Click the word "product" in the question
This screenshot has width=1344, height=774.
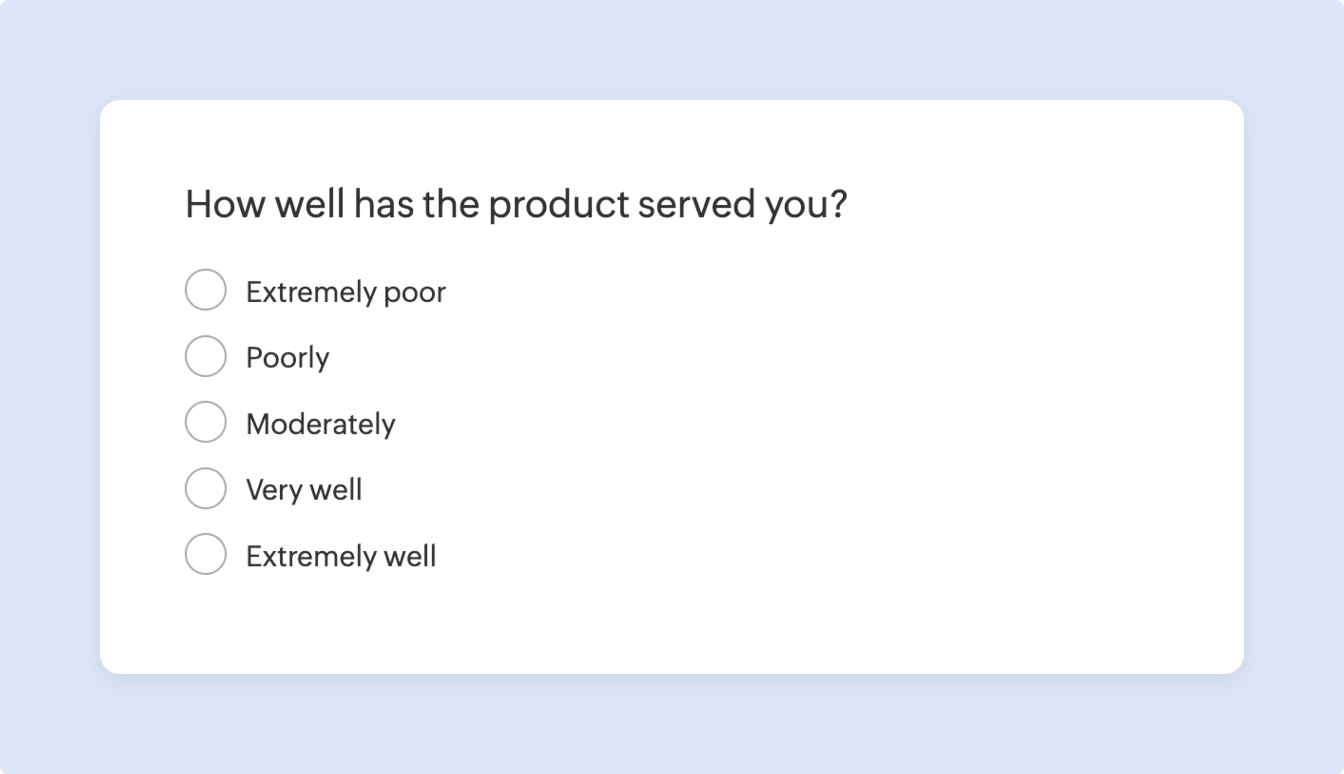click(559, 205)
